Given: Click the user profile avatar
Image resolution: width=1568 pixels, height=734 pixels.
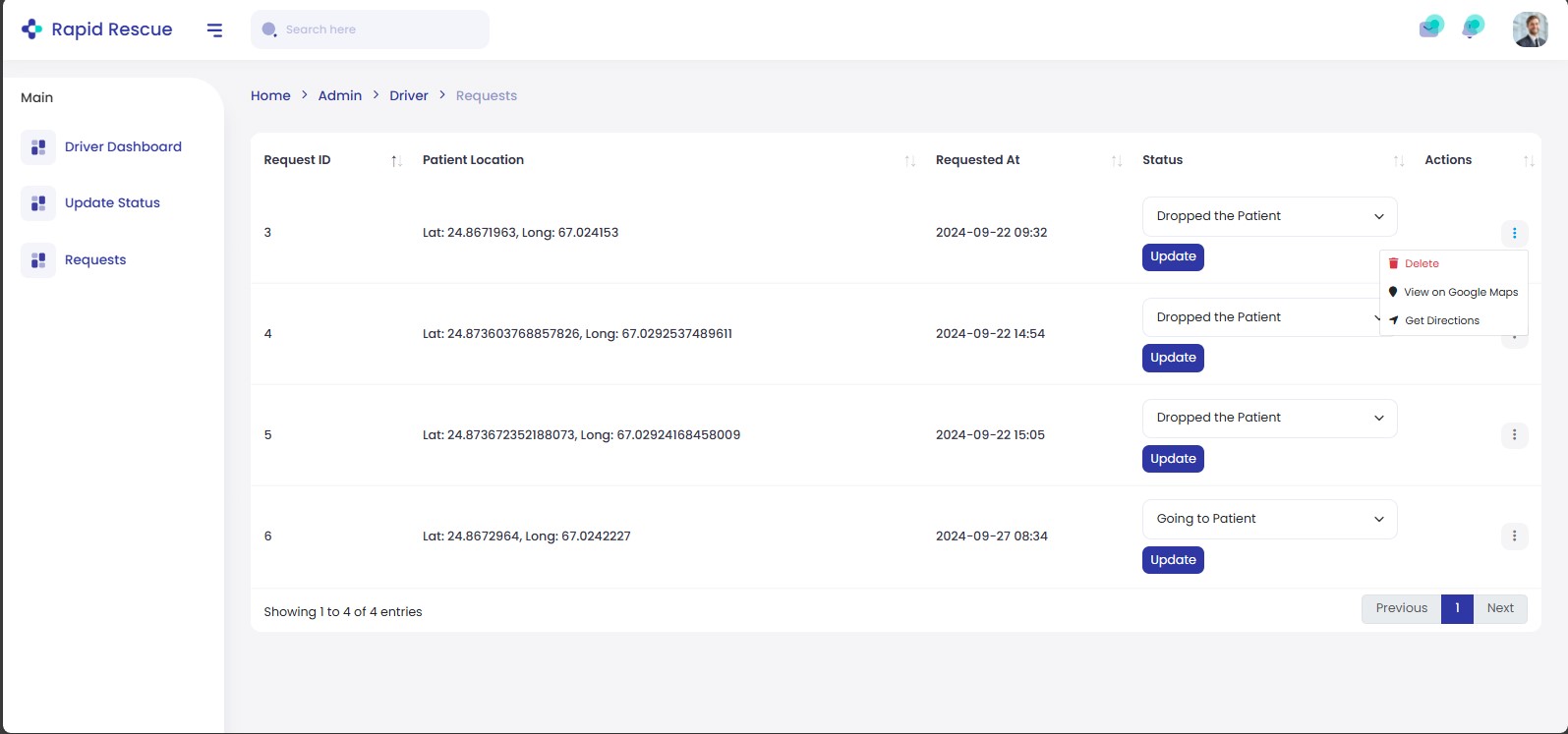Looking at the screenshot, I should (1530, 29).
